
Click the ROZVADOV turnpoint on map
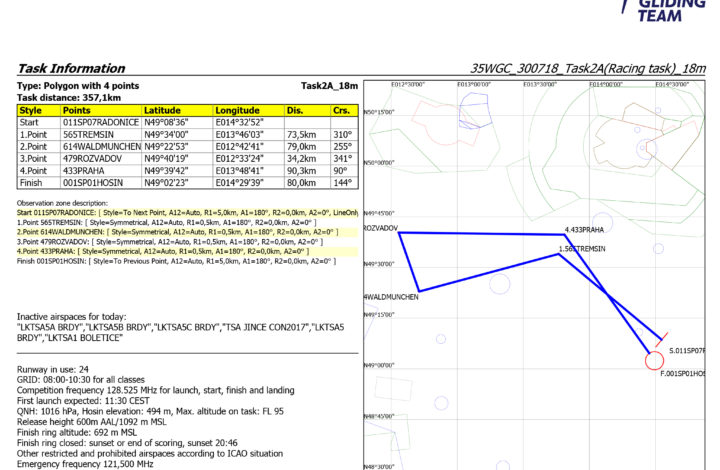382,230
